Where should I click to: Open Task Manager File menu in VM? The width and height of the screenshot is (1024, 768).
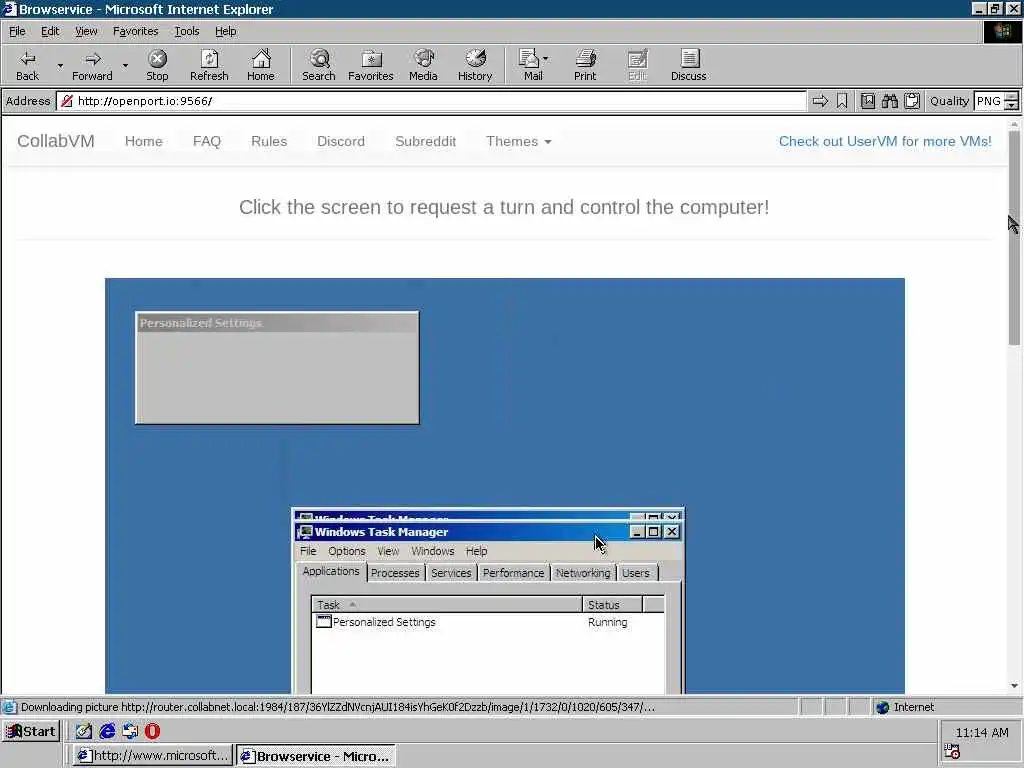coord(308,551)
